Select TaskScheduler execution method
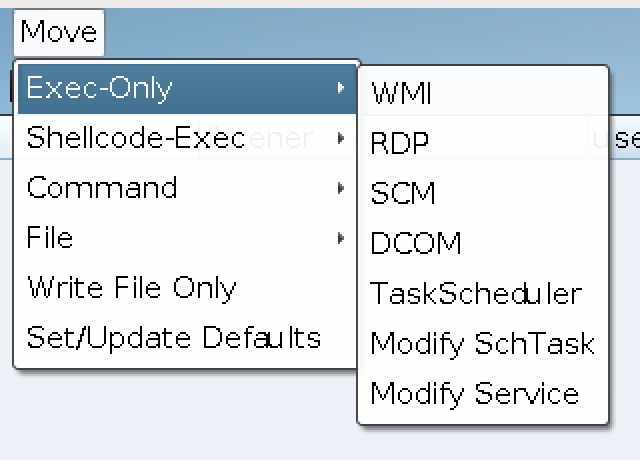 pos(483,293)
